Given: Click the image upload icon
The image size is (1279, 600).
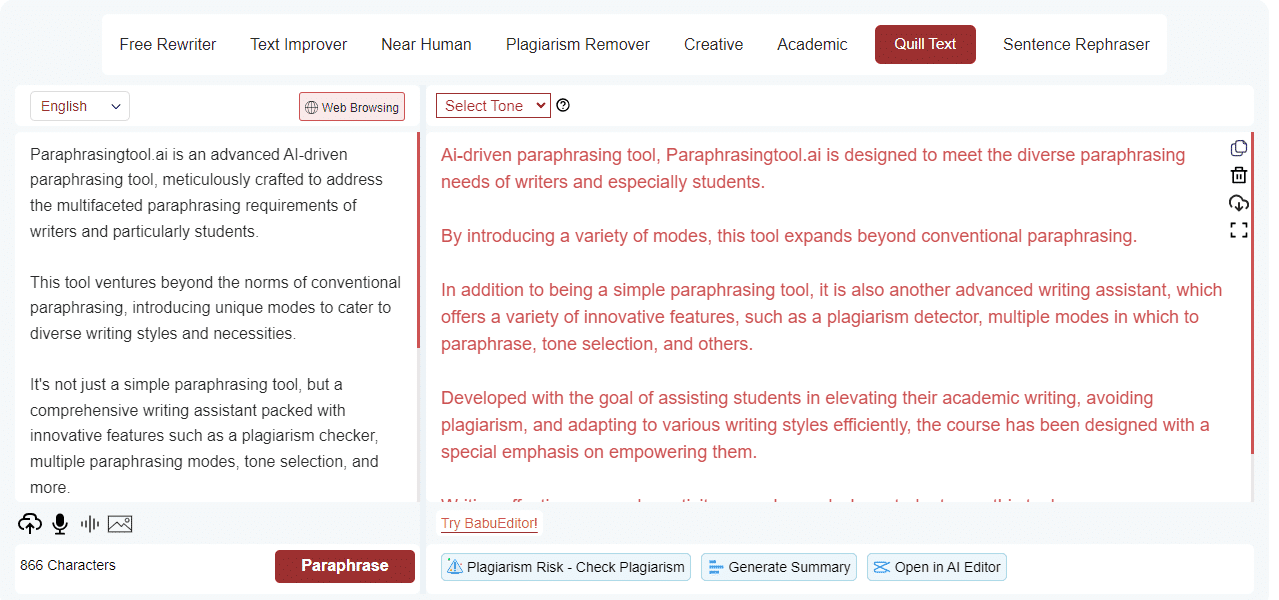Looking at the screenshot, I should tap(120, 523).
